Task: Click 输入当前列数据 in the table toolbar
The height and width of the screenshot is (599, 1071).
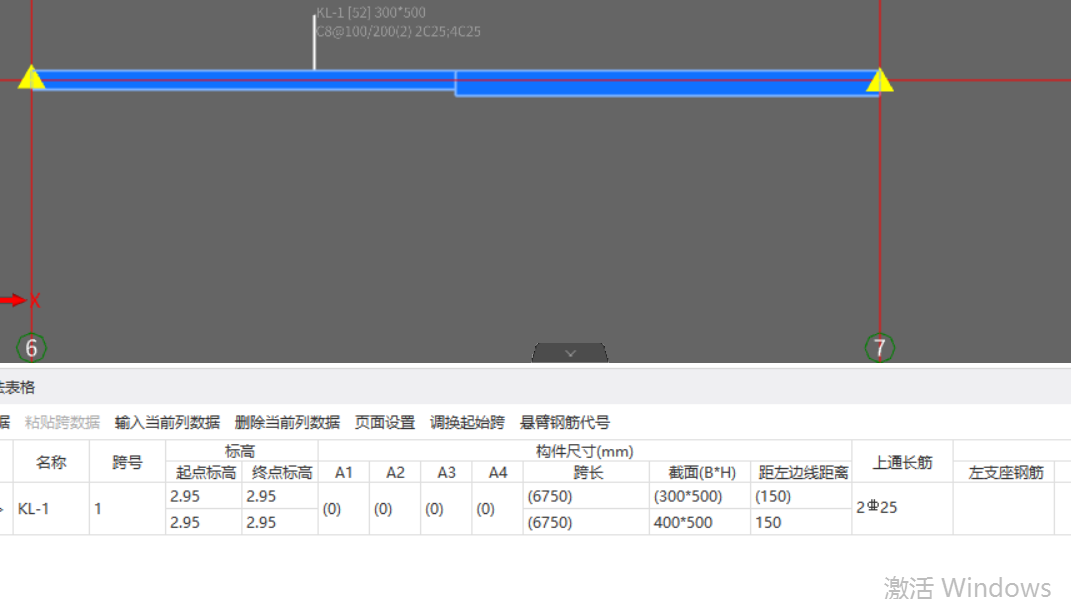Action: (167, 422)
